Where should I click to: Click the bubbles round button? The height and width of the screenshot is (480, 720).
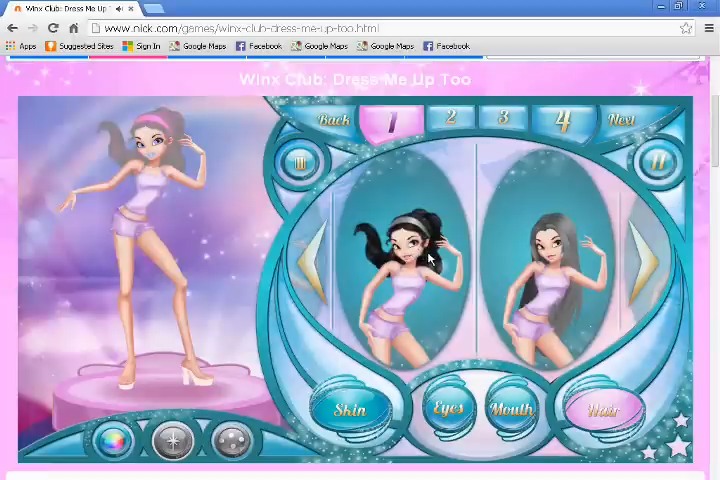pyautogui.click(x=232, y=440)
